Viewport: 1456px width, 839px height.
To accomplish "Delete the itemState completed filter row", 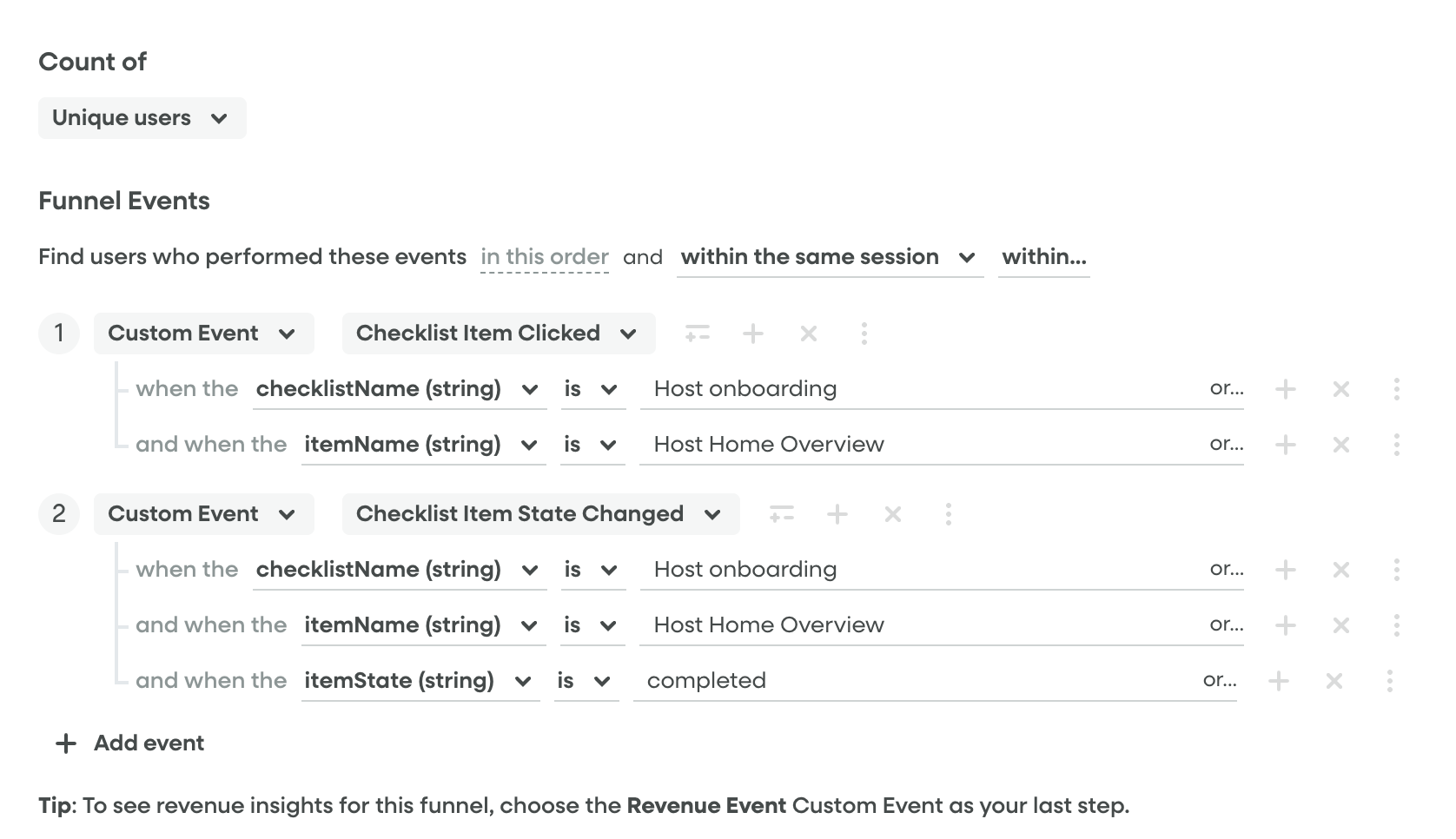I will coord(1334,681).
